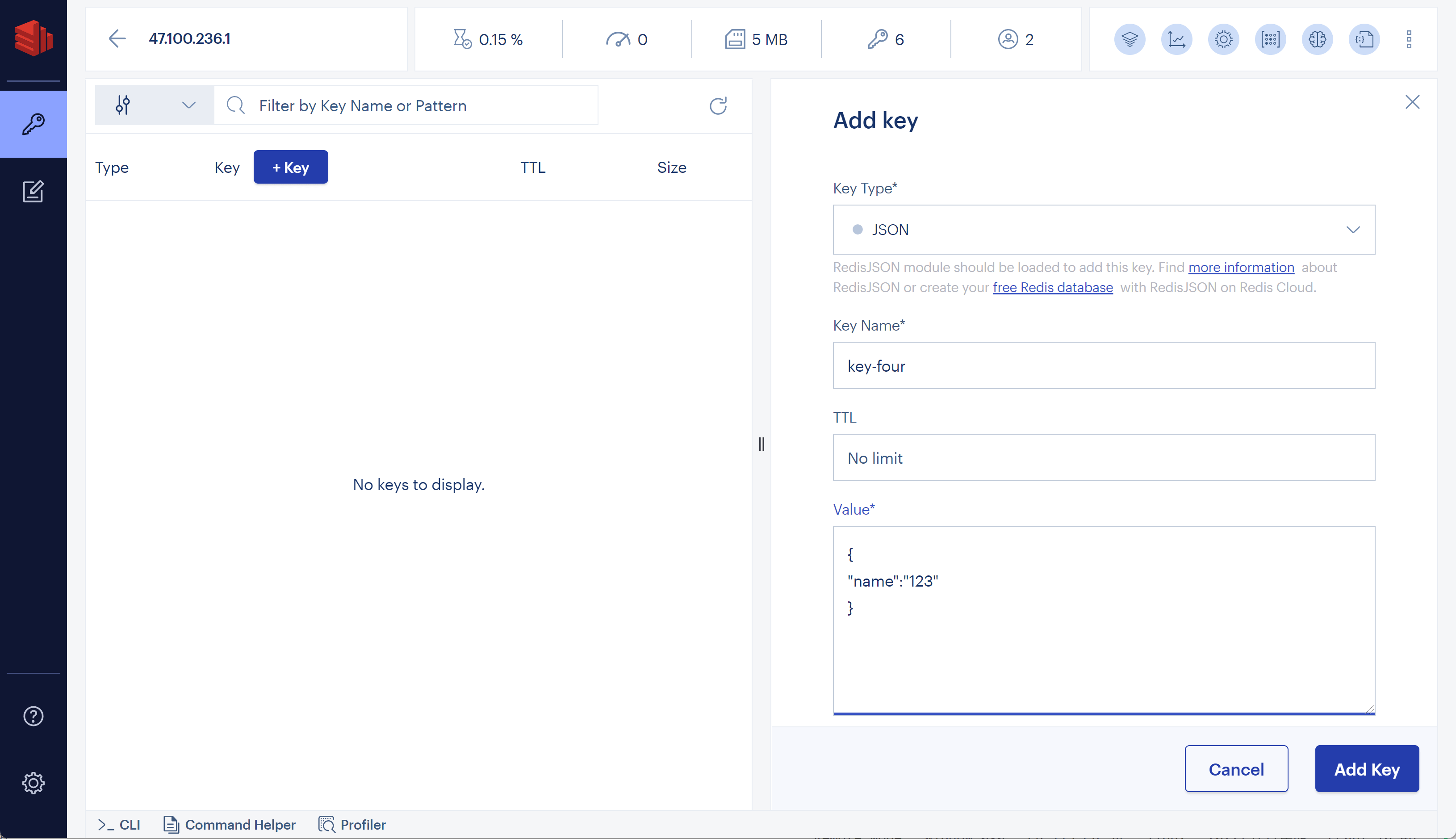Open the key type filter dropdown
Viewport: 1456px width, 839px height.
154,105
